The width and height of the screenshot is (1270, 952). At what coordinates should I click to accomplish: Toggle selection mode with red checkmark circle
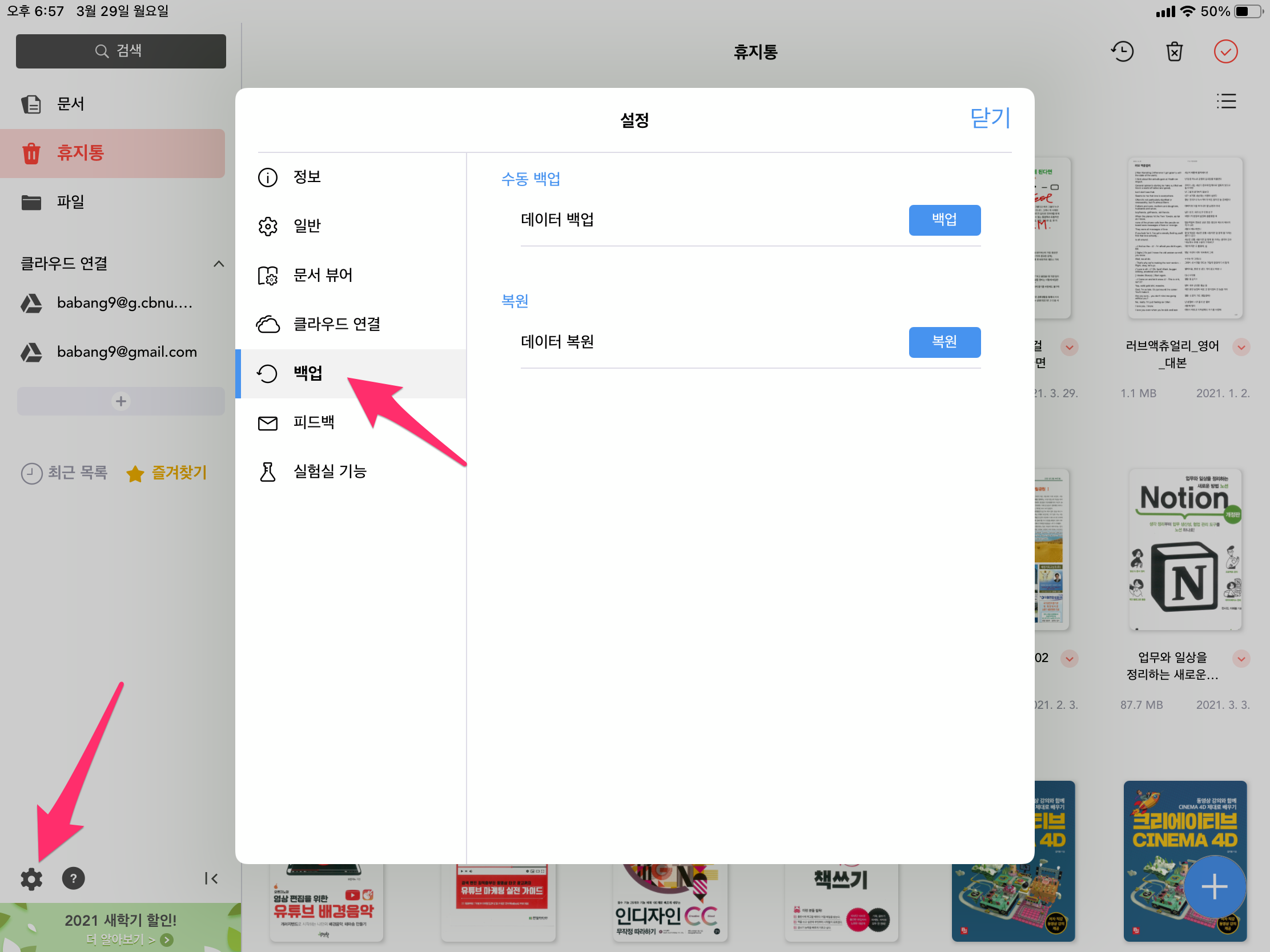[x=1225, y=51]
